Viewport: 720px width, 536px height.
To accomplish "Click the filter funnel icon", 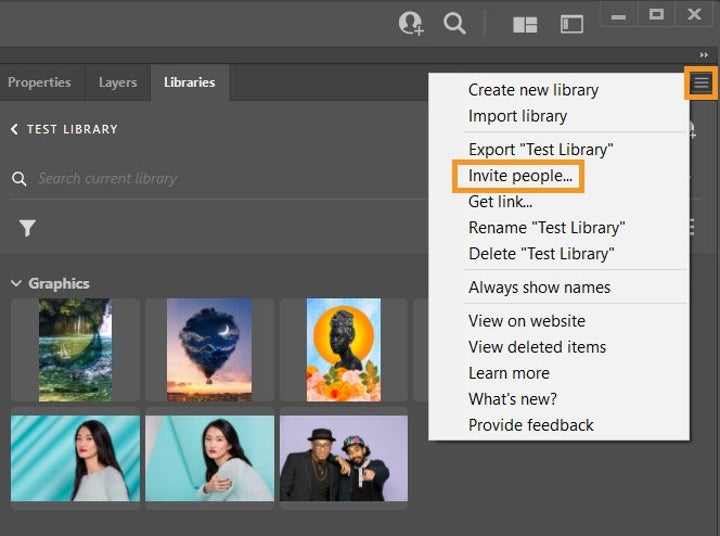I will tap(27, 228).
